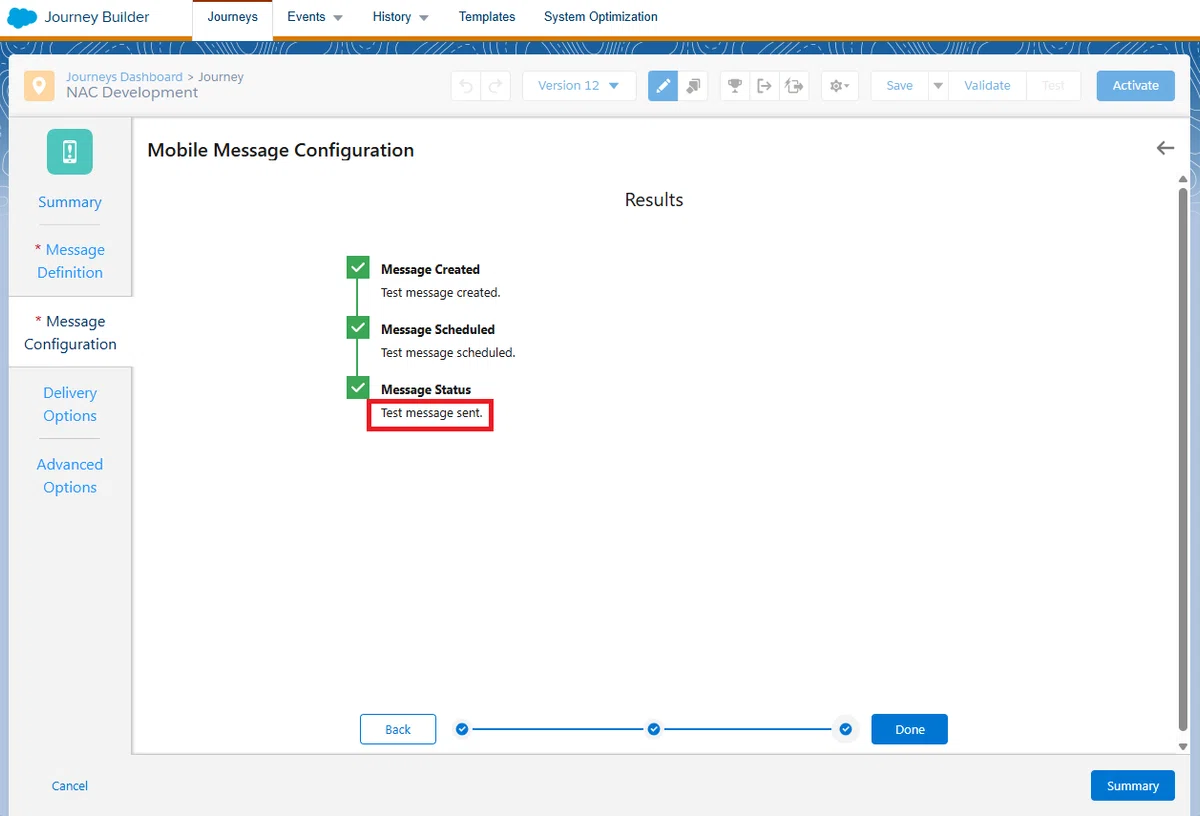The image size is (1200, 816).
Task: Click the "Mobile Message Configuration" title
Action: click(x=281, y=150)
